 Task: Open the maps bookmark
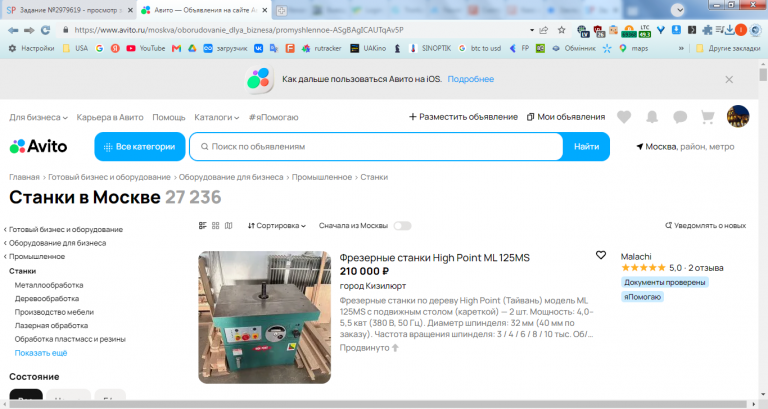(x=633, y=48)
